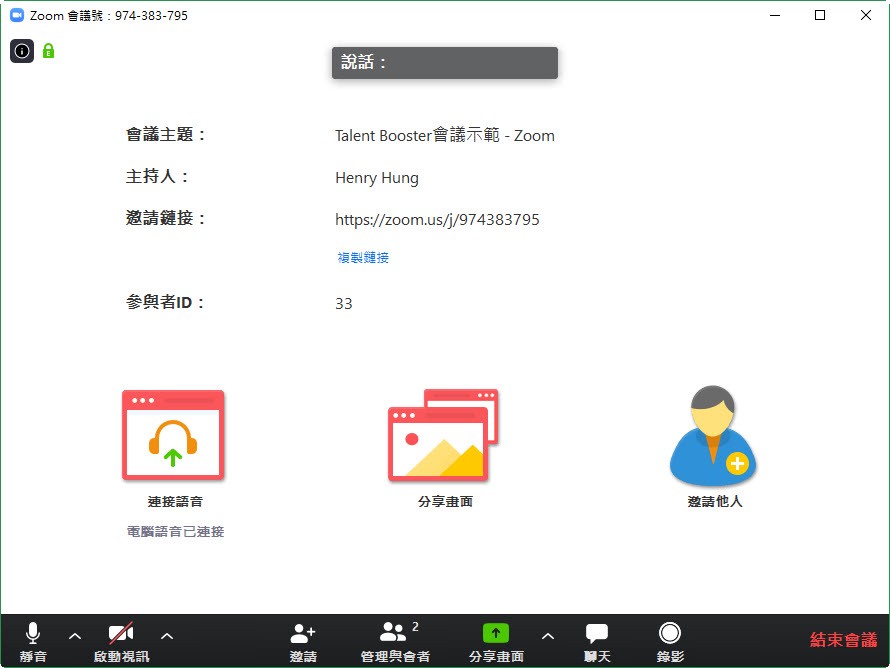Click the 複製鏈接 copy link
Screen dimensions: 890x668
(363, 258)
